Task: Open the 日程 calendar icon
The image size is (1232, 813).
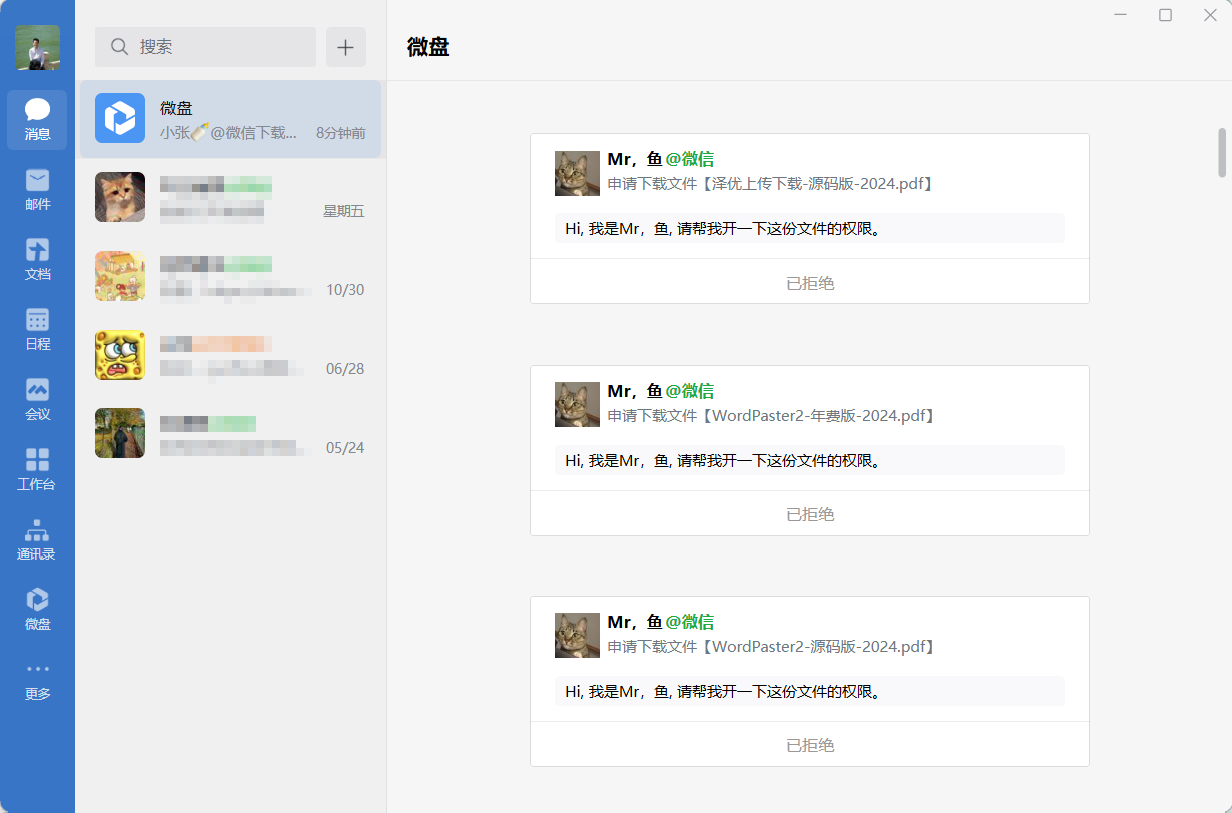Action: point(37,329)
